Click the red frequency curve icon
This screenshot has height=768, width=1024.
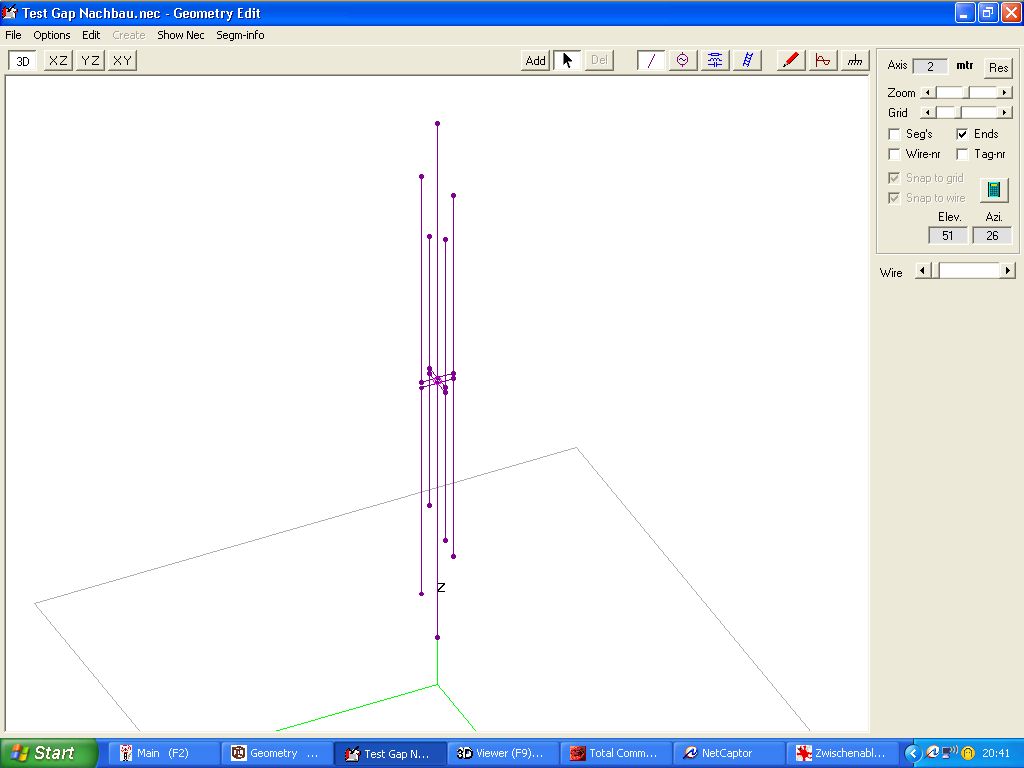coord(823,60)
